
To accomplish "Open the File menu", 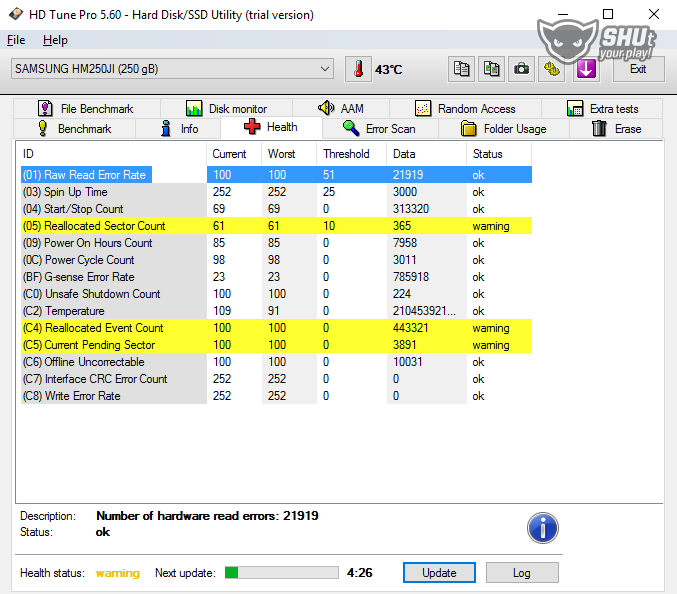I will (16, 40).
